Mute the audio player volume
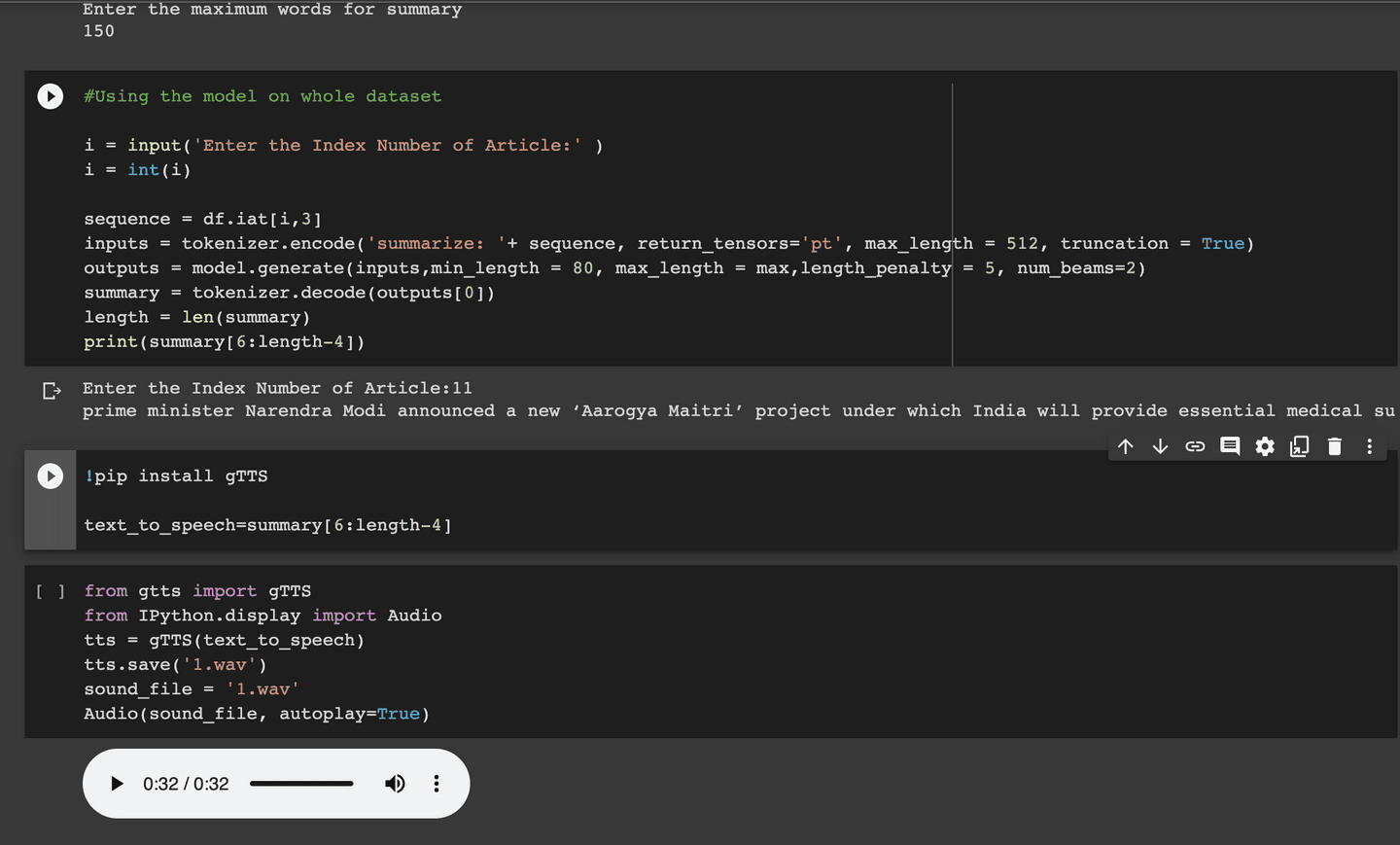The width and height of the screenshot is (1400, 845). [395, 784]
